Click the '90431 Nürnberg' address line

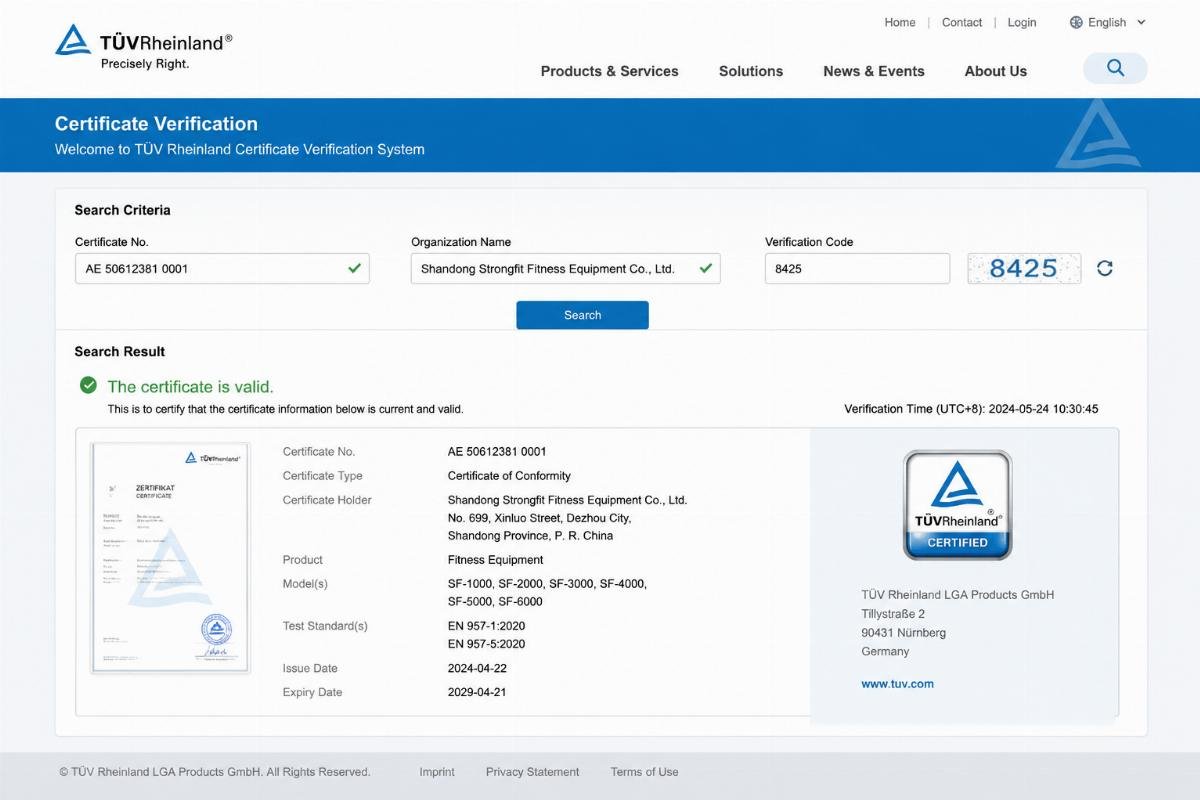click(903, 633)
